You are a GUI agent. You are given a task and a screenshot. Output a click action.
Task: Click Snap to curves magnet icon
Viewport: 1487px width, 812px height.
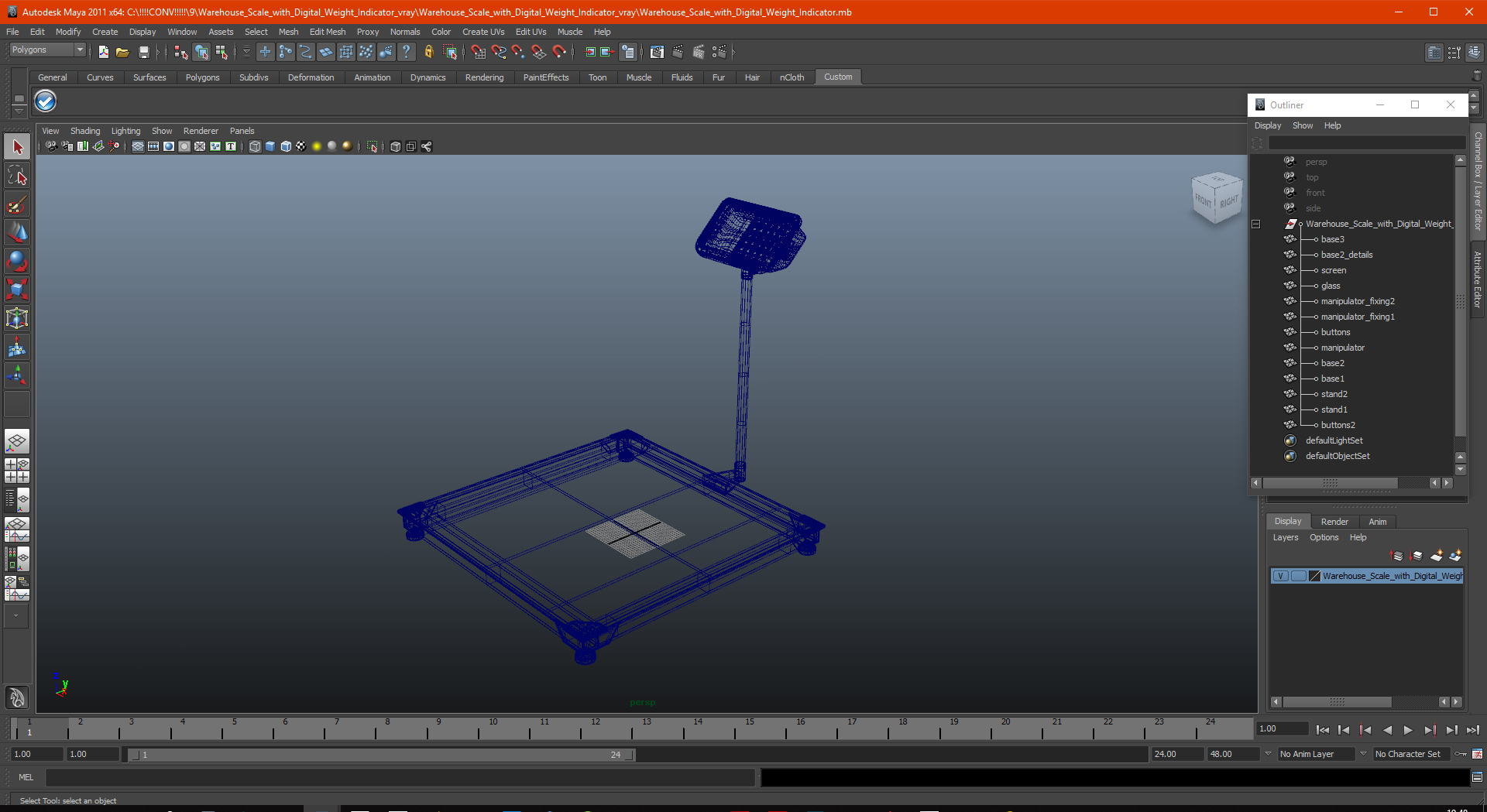[499, 52]
